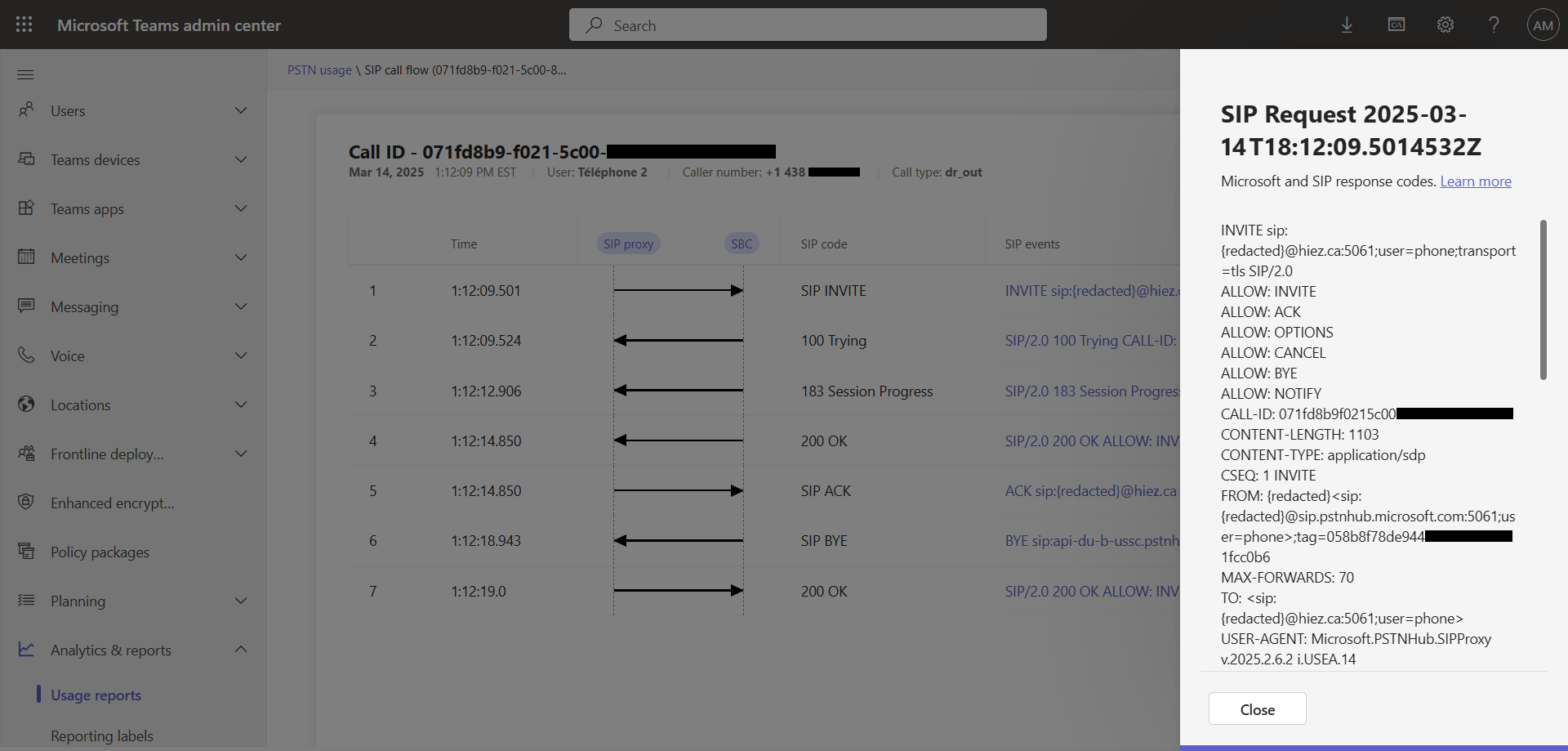Follow the Learn more link

(1475, 181)
